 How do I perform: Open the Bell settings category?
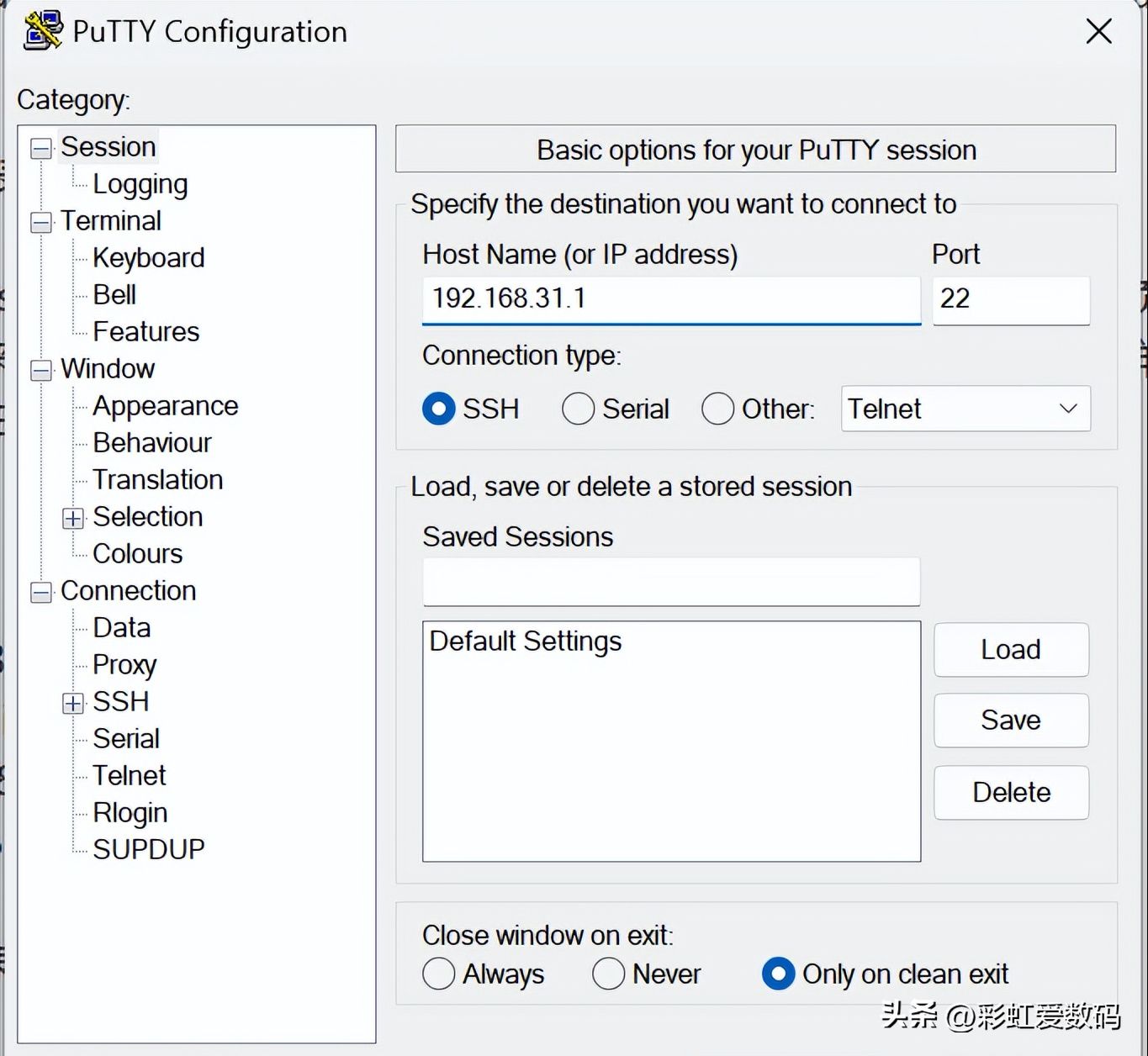(x=114, y=295)
